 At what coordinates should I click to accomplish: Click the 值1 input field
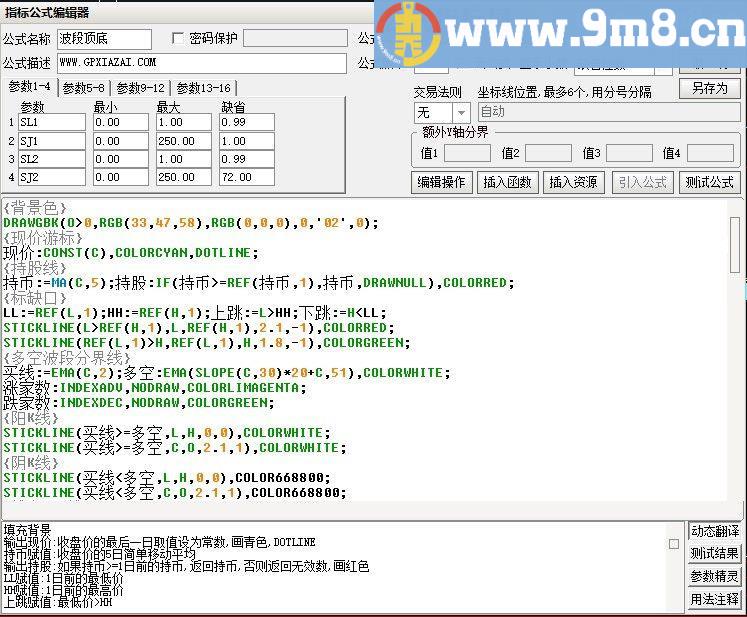[x=467, y=153]
